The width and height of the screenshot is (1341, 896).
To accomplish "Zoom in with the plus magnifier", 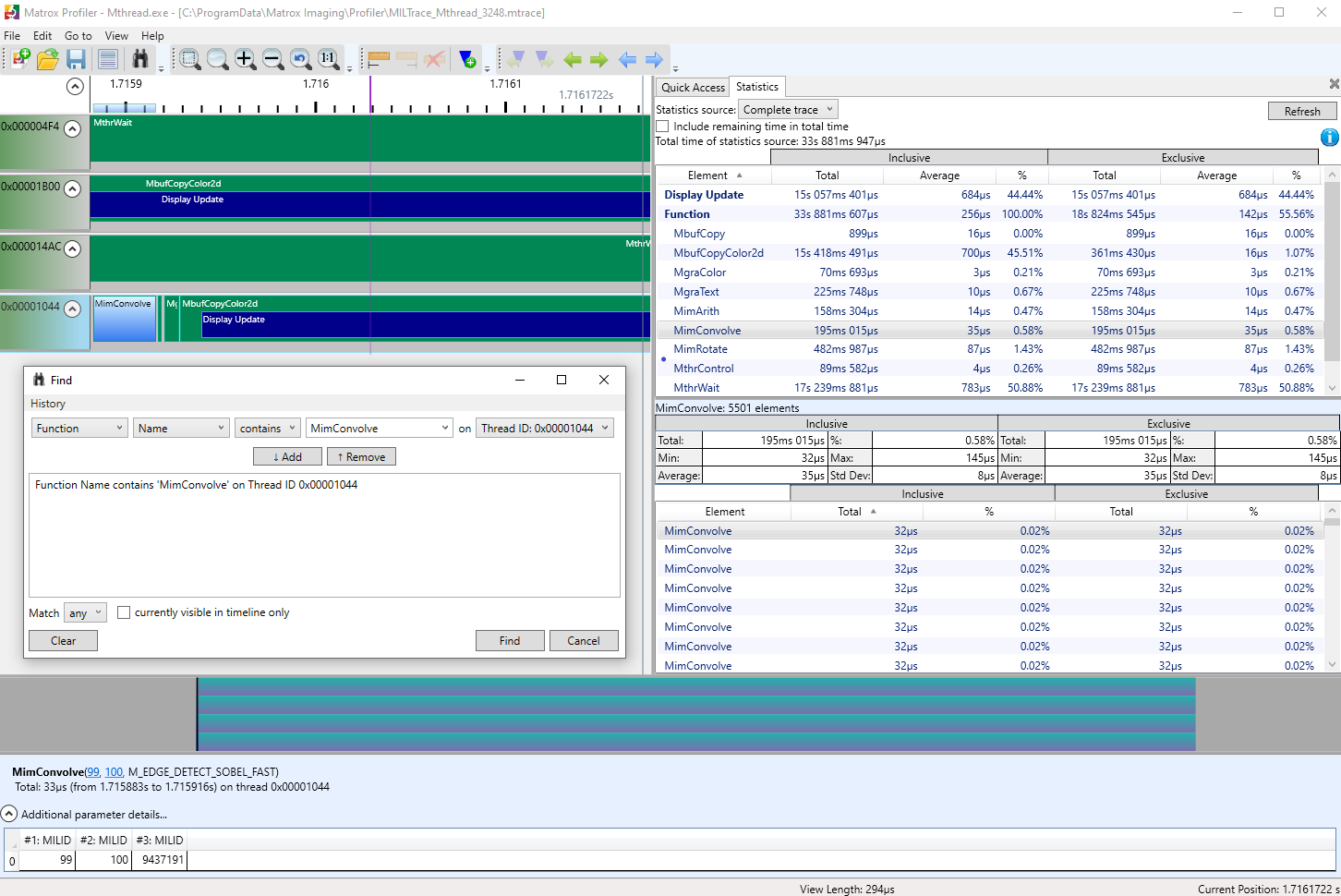I will click(x=245, y=59).
